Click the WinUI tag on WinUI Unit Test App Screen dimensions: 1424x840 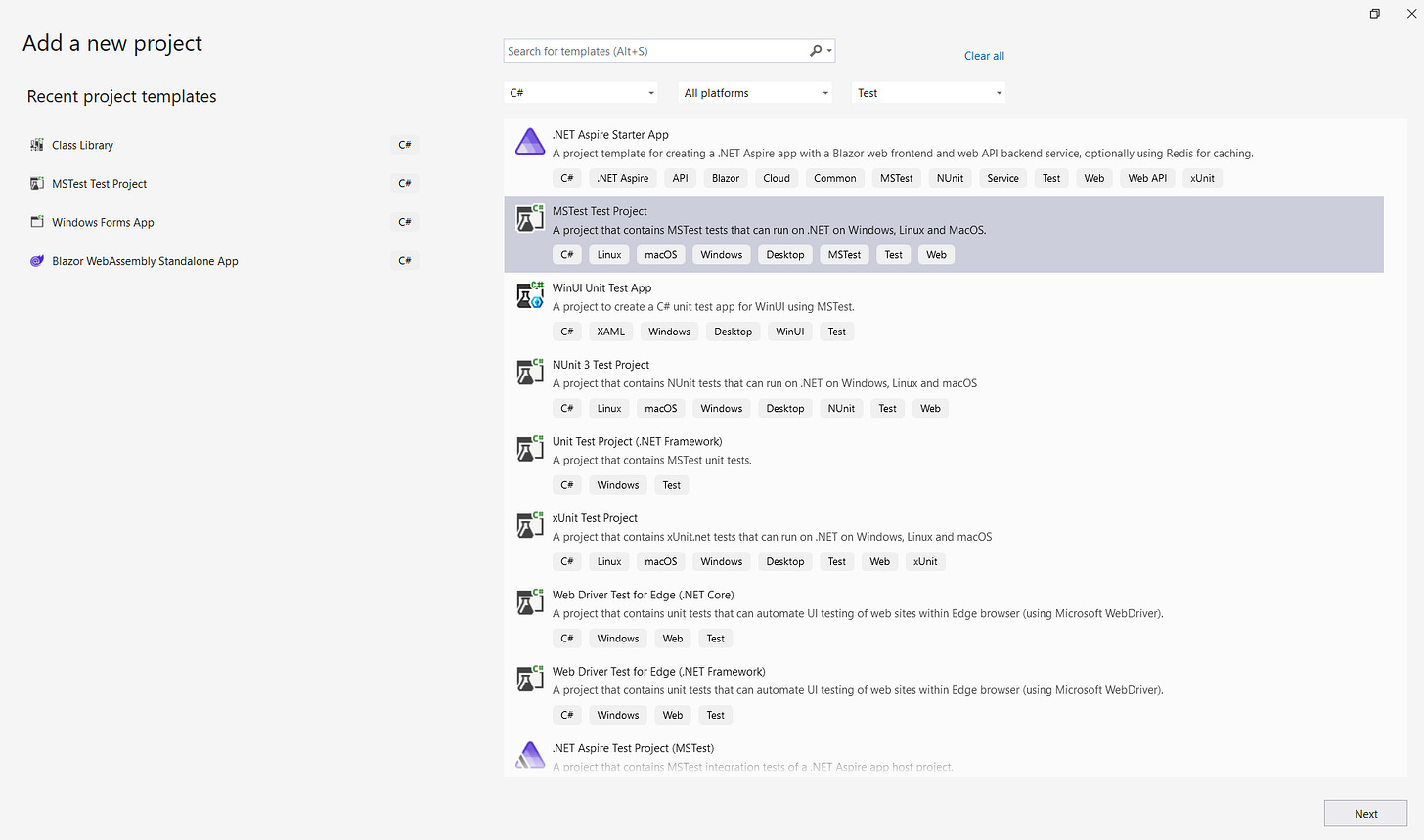790,332
